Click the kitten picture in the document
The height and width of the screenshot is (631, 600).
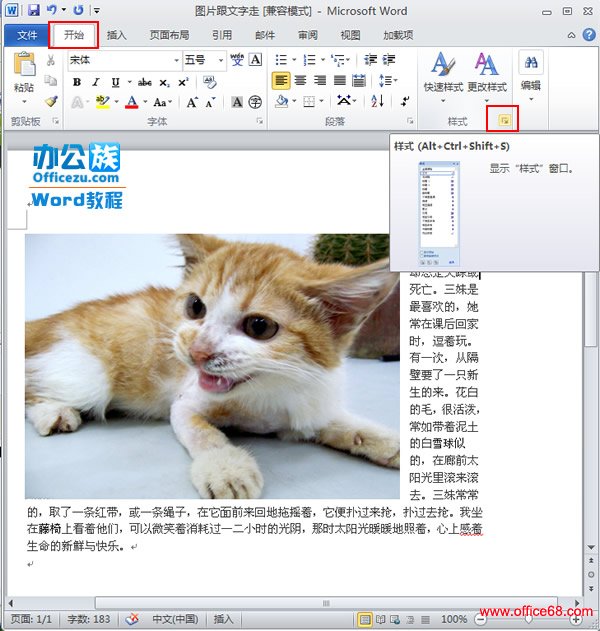212,365
